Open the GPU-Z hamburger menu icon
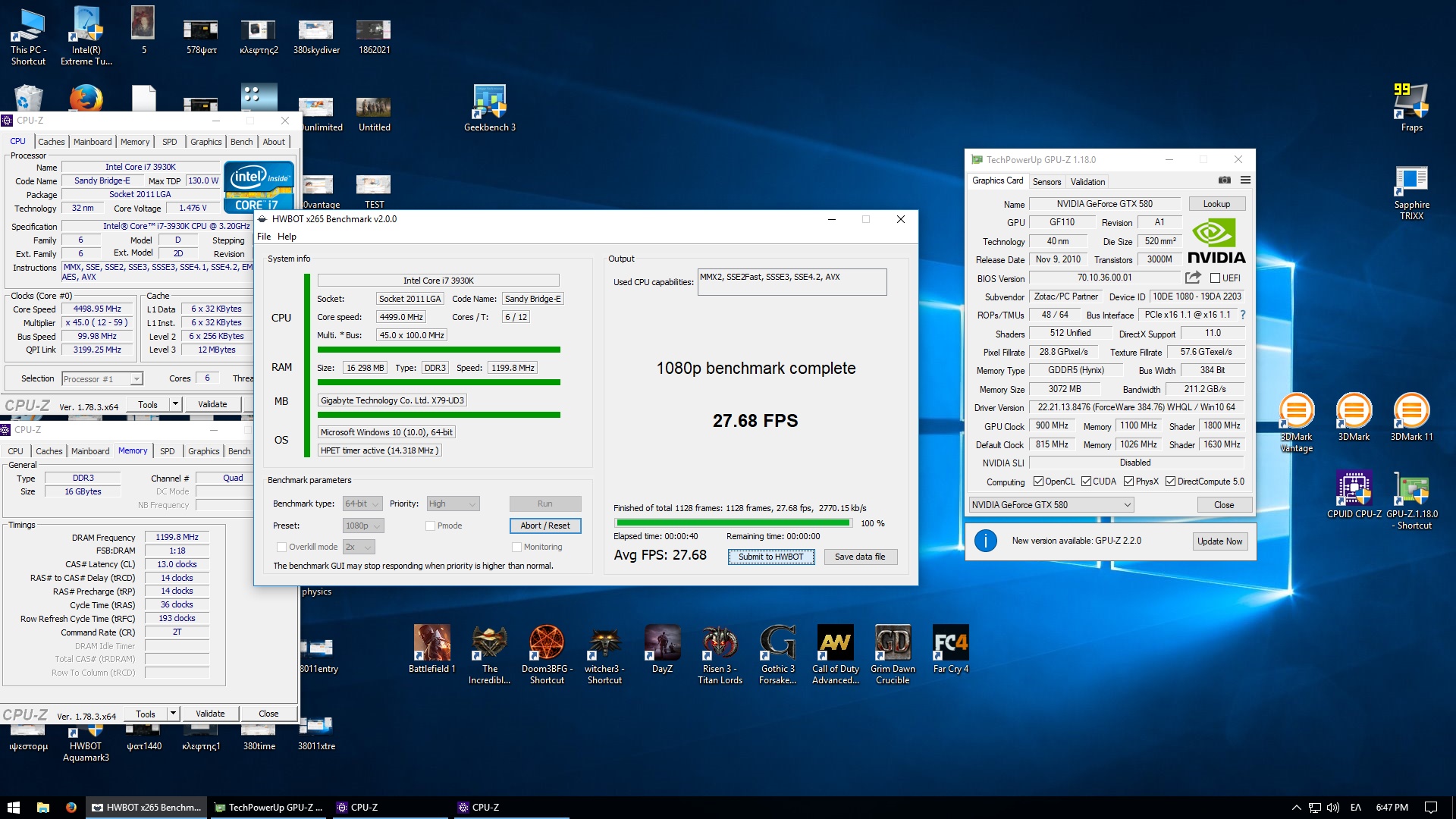Screen dimensions: 1456x819 pyautogui.click(x=1245, y=180)
